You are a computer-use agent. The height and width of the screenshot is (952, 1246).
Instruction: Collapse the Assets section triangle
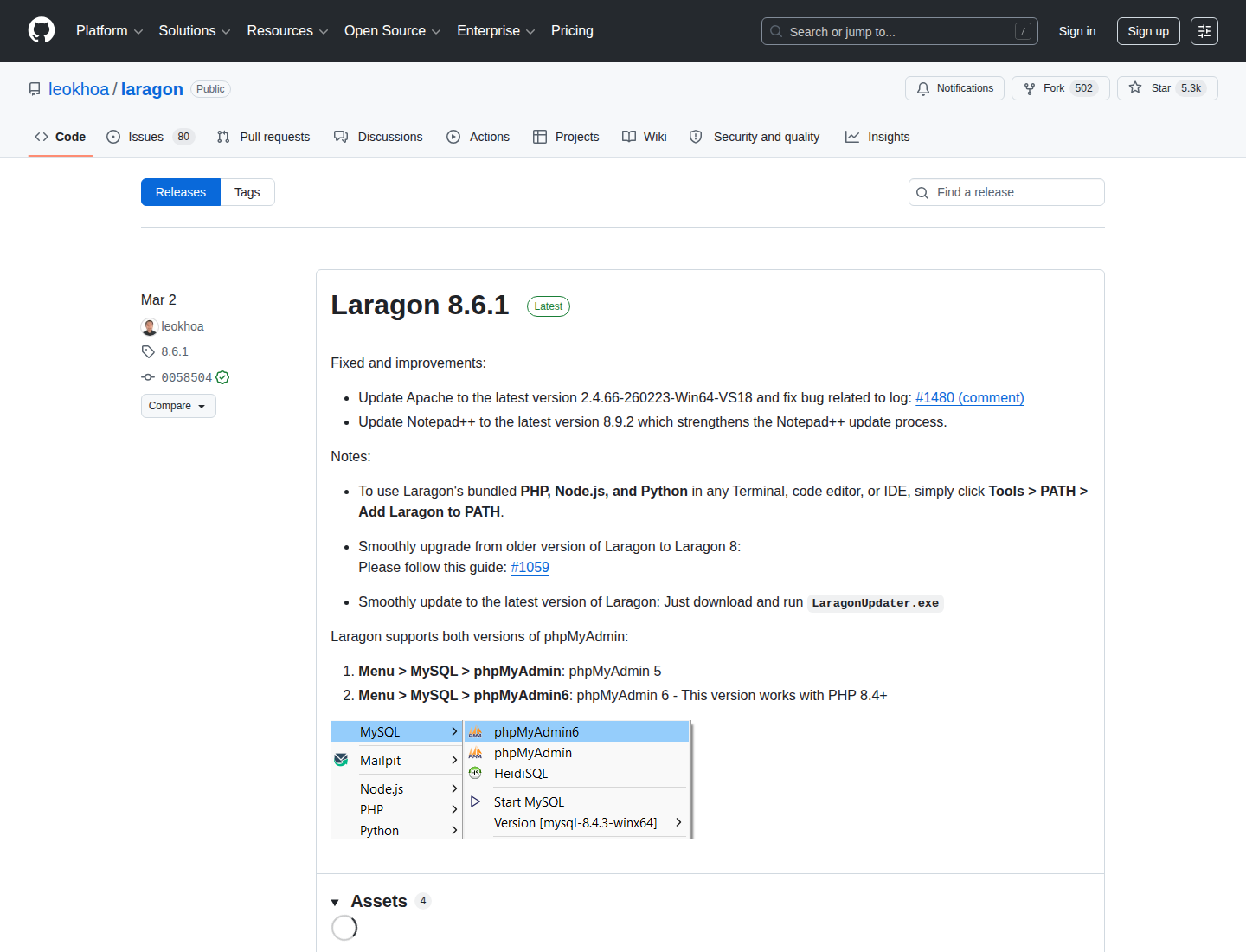tap(335, 903)
